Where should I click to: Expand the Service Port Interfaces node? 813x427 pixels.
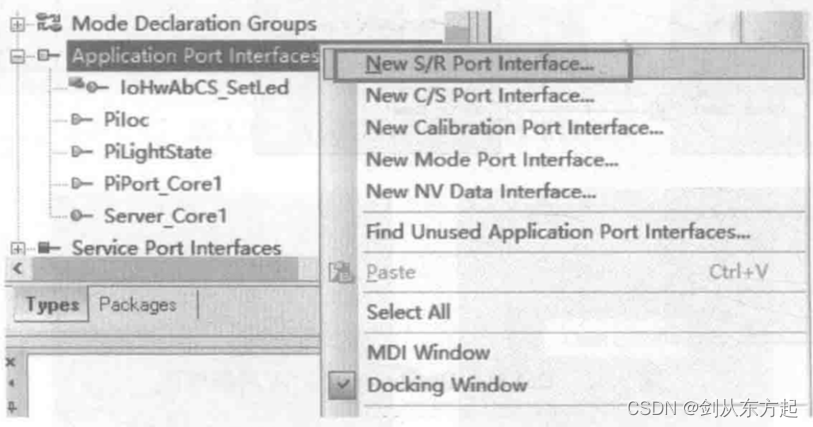17,248
